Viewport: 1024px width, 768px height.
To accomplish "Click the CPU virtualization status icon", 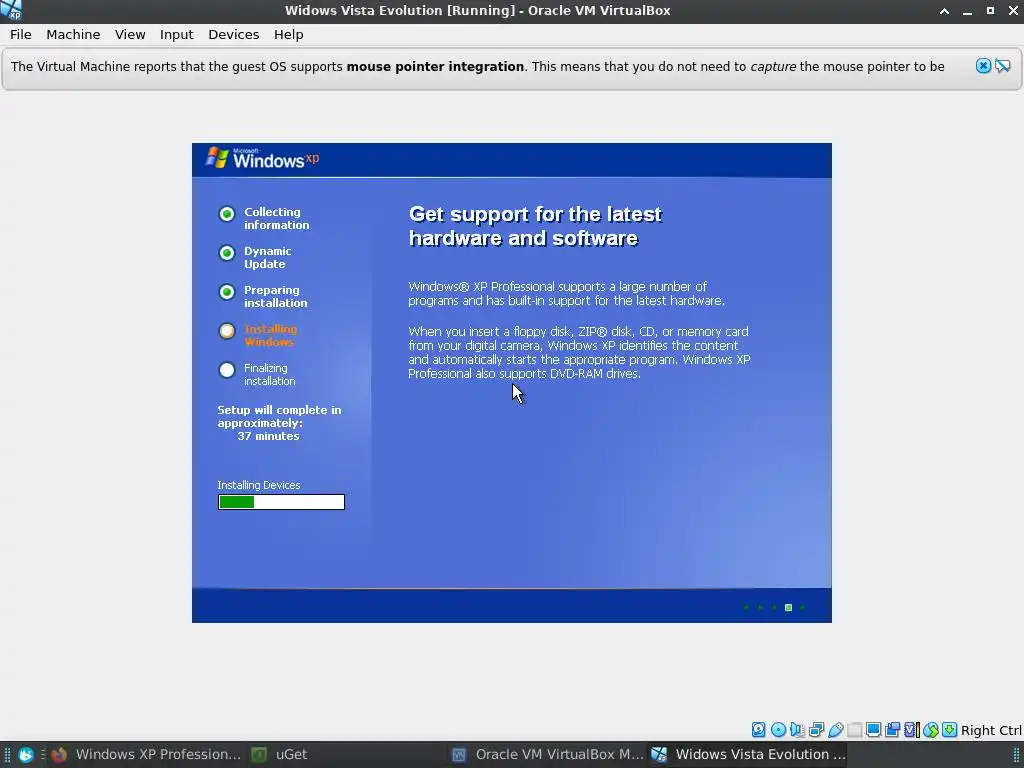I will (x=912, y=729).
